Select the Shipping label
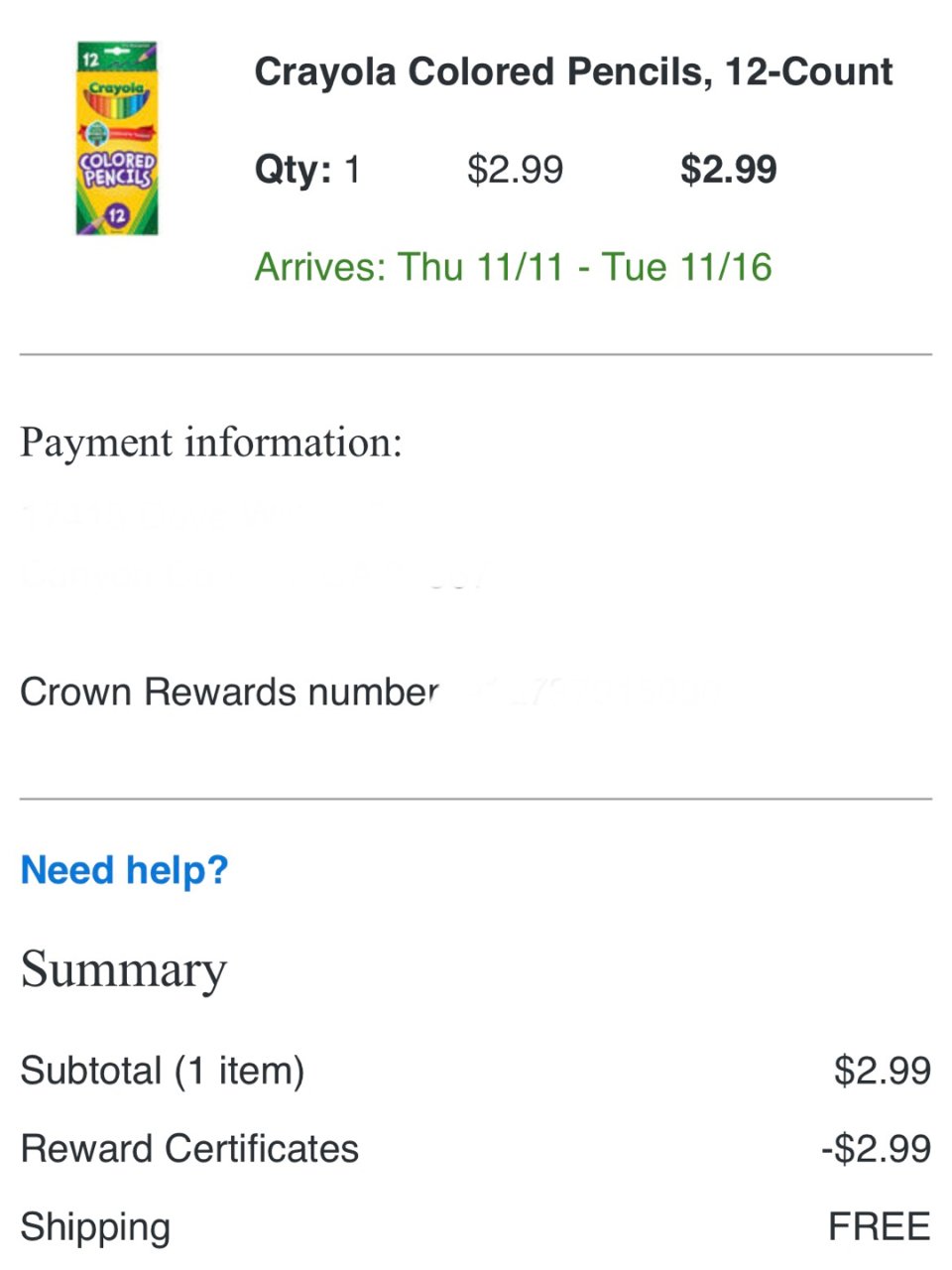Image resolution: width=952 pixels, height=1270 pixels. [x=95, y=1228]
